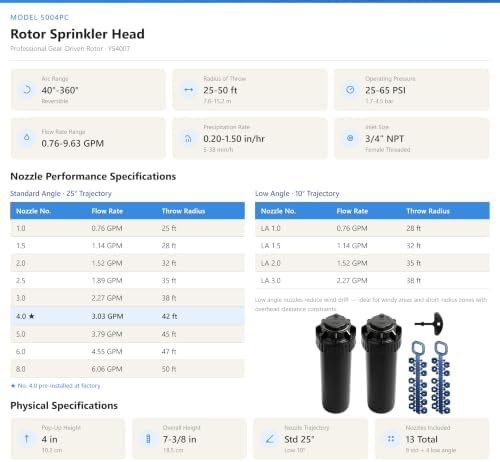Click the '3/4" NPT' inlet value
500x462 pixels.
click(x=384, y=139)
